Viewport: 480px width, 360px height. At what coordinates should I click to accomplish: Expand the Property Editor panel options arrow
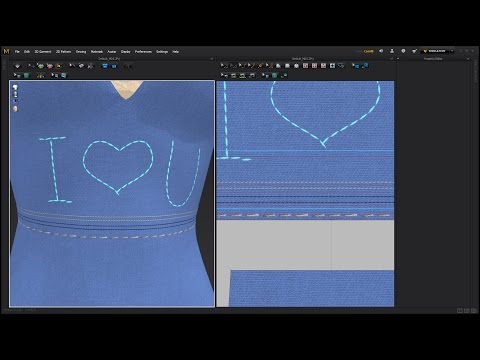pyautogui.click(x=468, y=59)
